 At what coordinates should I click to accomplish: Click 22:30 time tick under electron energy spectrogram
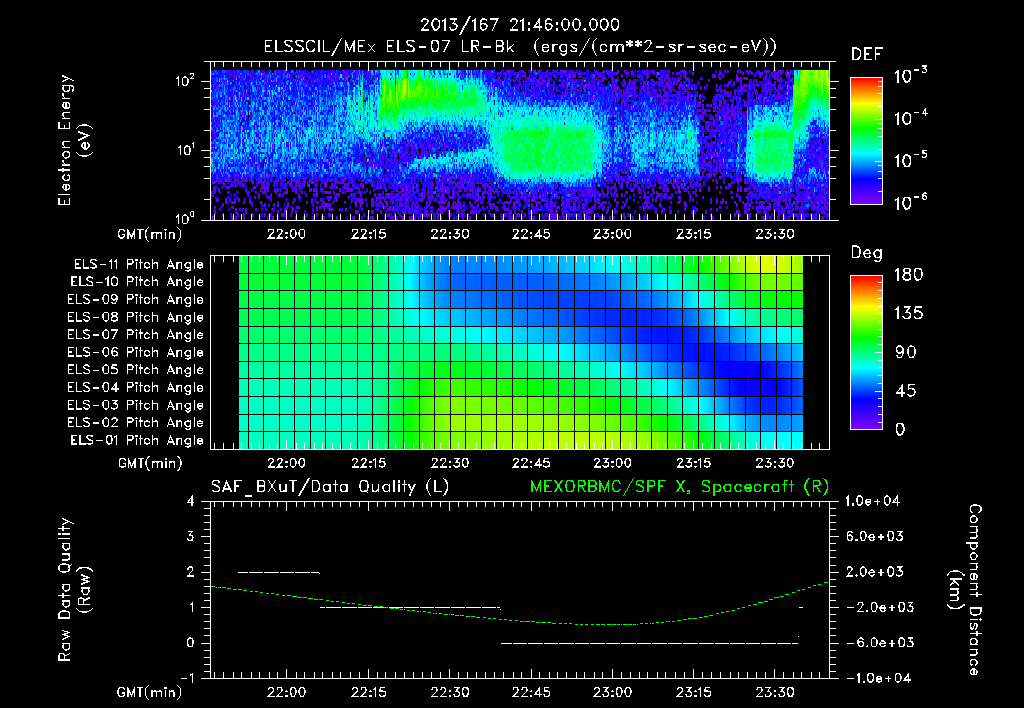coord(450,234)
